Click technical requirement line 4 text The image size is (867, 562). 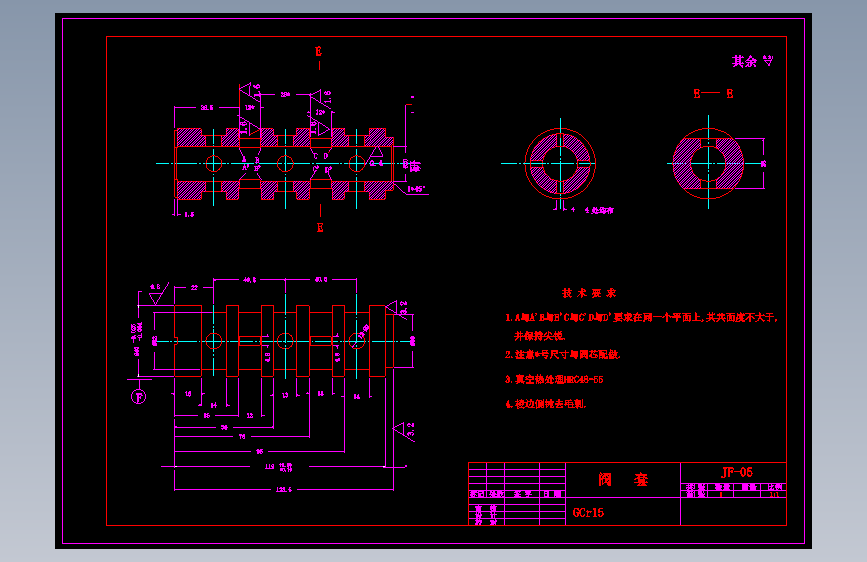546,404
